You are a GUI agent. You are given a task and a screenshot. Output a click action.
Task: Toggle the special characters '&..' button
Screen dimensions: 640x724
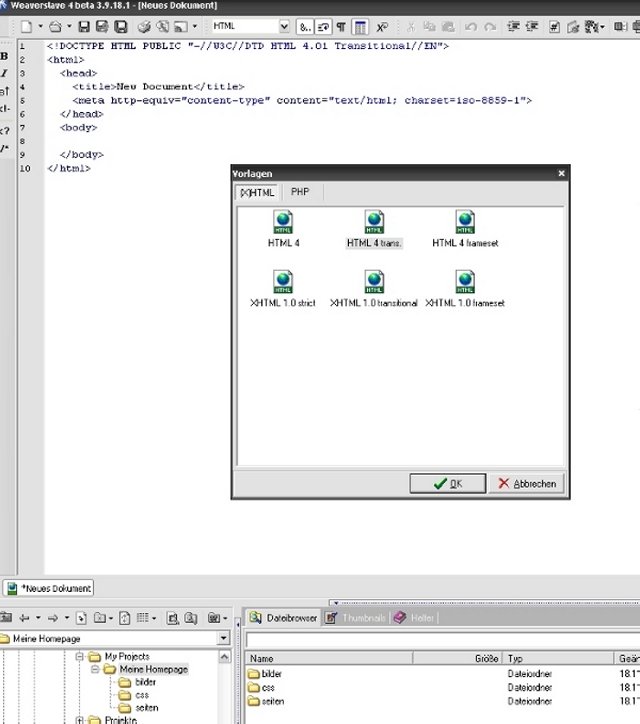click(305, 27)
